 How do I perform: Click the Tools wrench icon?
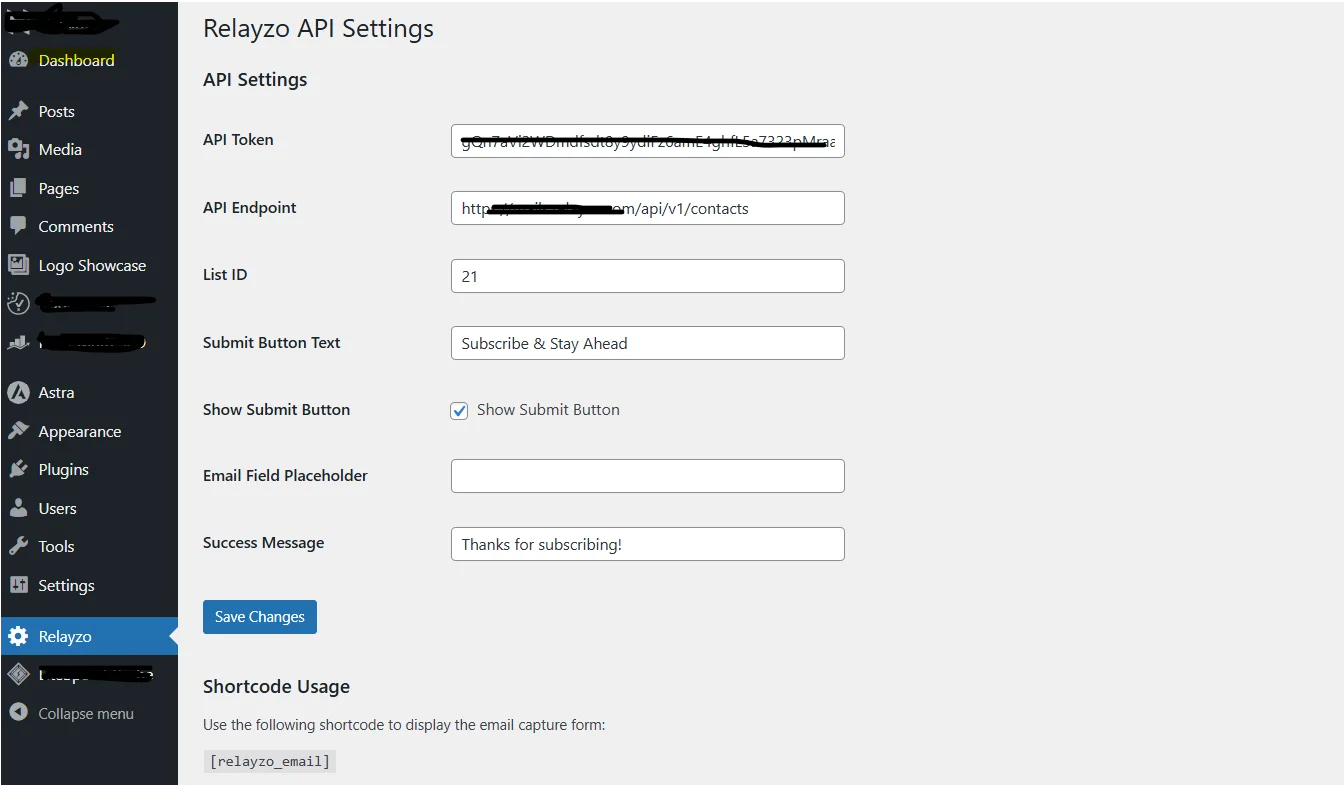coord(18,546)
